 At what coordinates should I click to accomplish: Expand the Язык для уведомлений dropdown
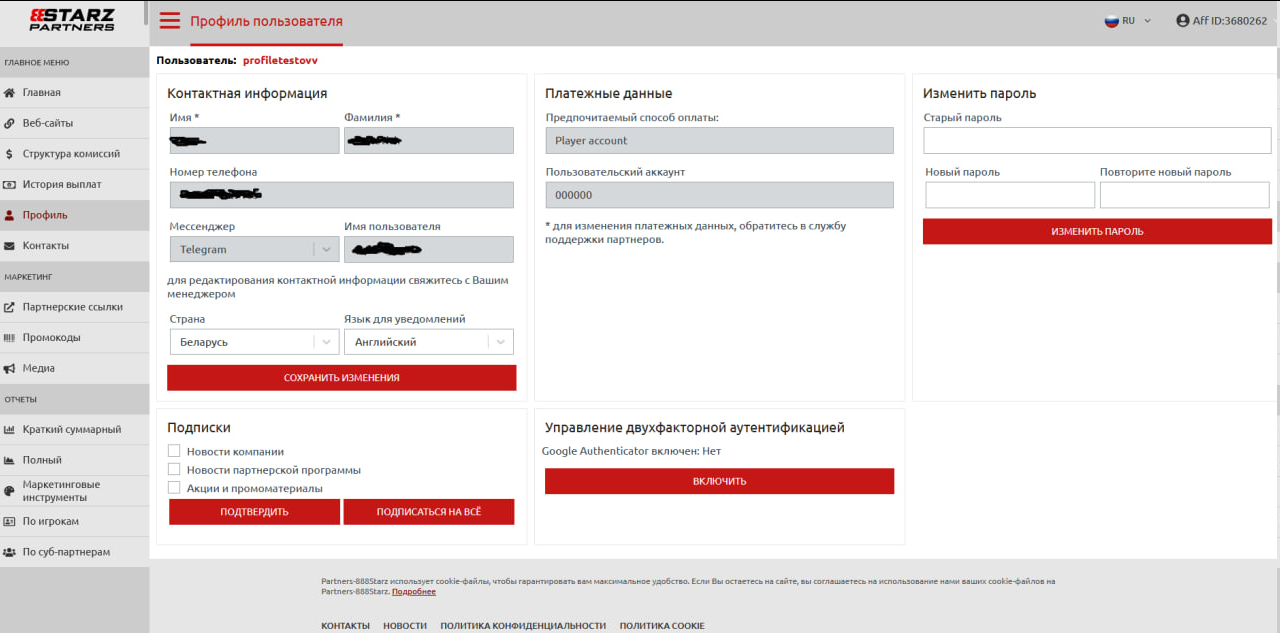click(428, 342)
